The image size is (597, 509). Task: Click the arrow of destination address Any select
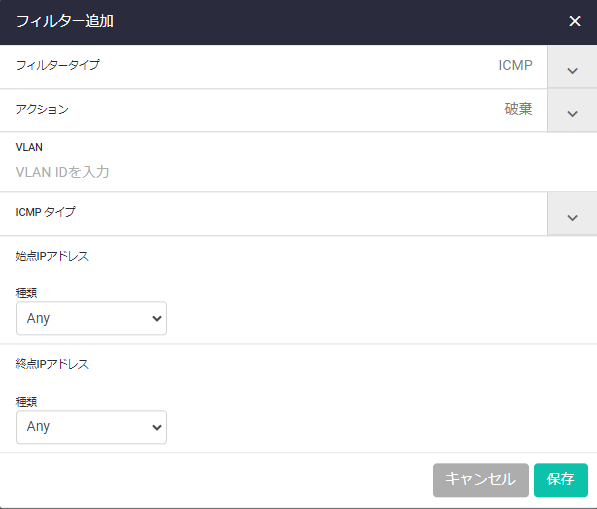coord(156,428)
